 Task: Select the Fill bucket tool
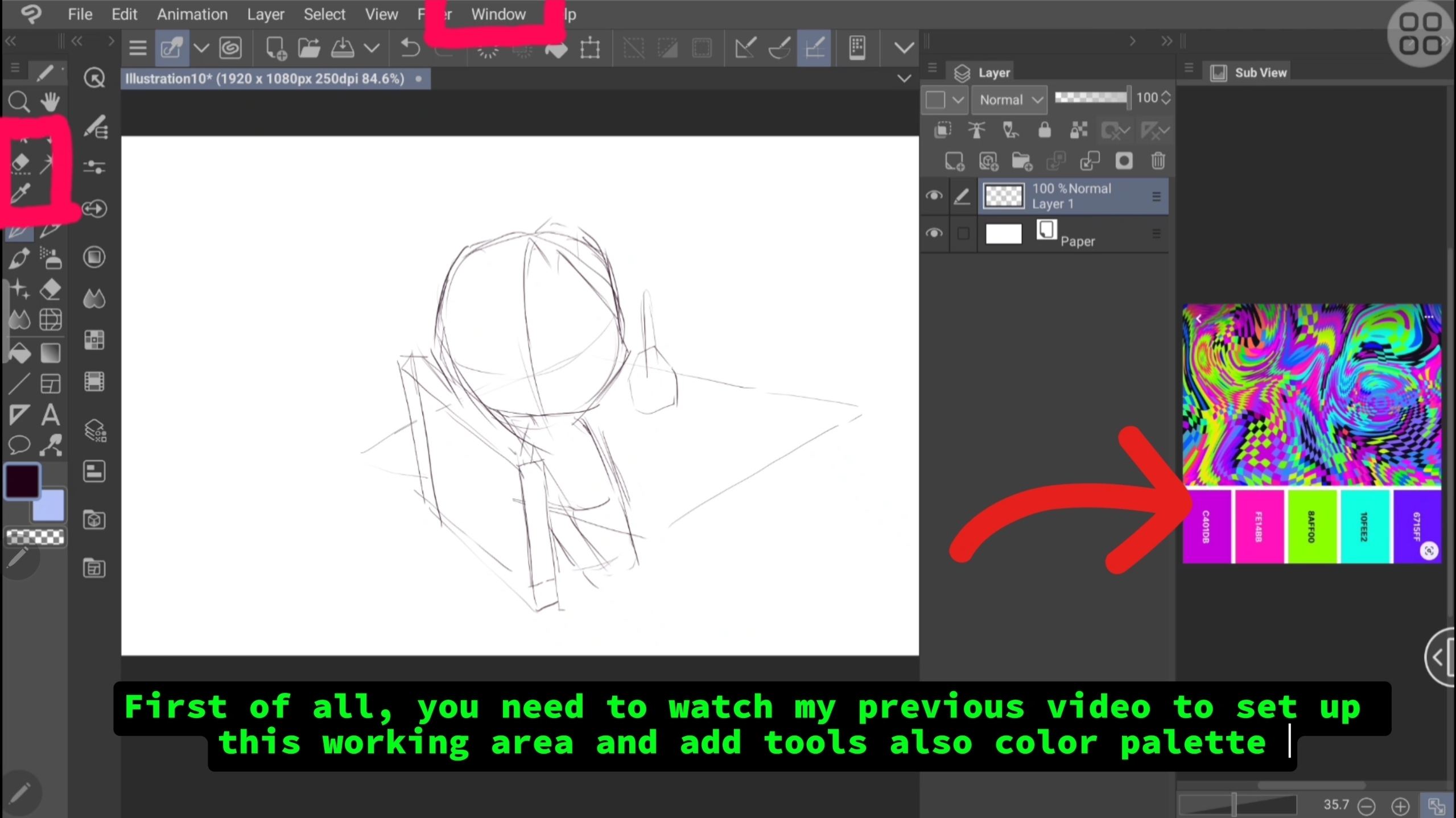point(20,353)
